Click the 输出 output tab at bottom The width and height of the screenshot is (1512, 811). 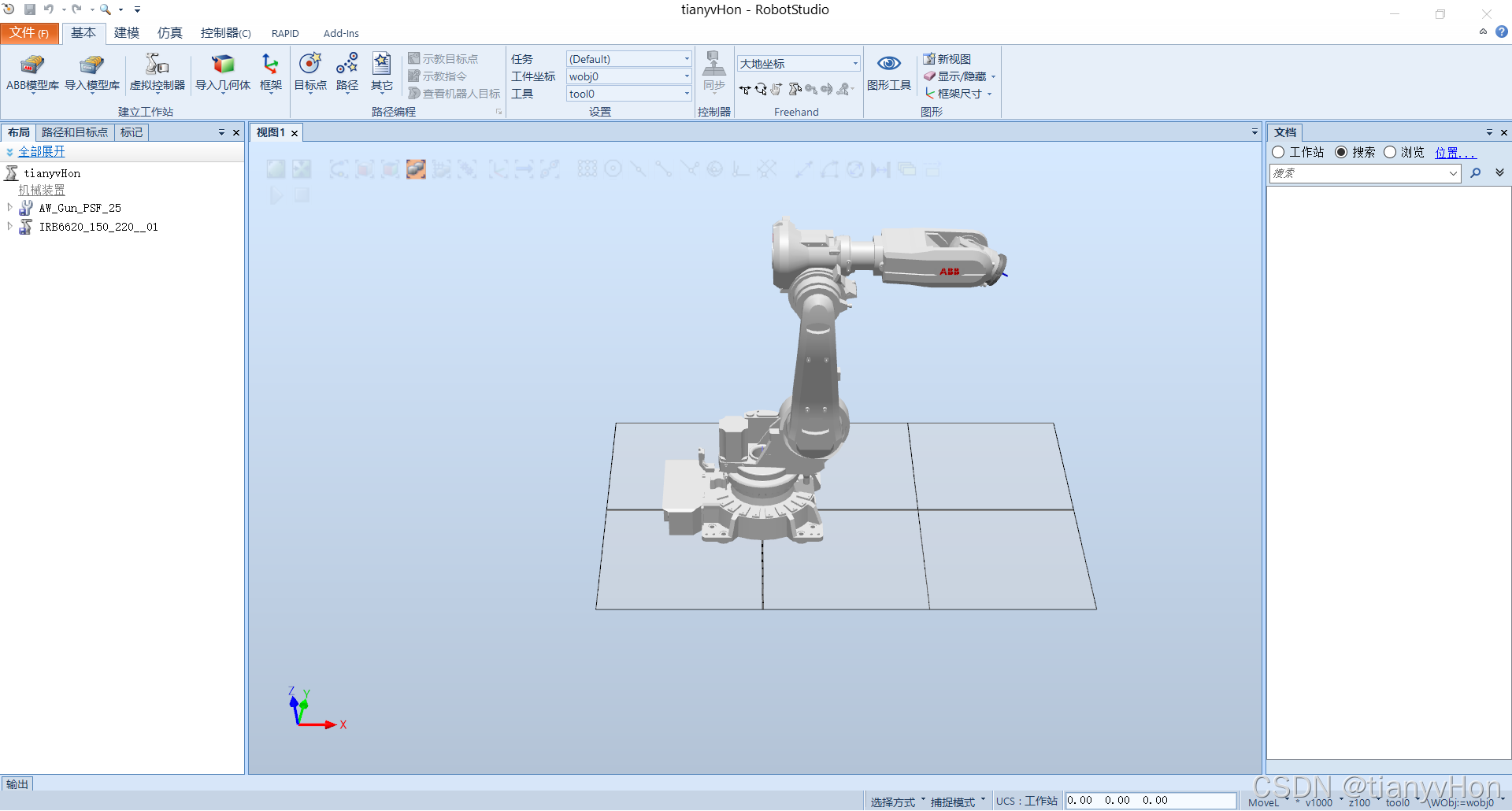[17, 784]
